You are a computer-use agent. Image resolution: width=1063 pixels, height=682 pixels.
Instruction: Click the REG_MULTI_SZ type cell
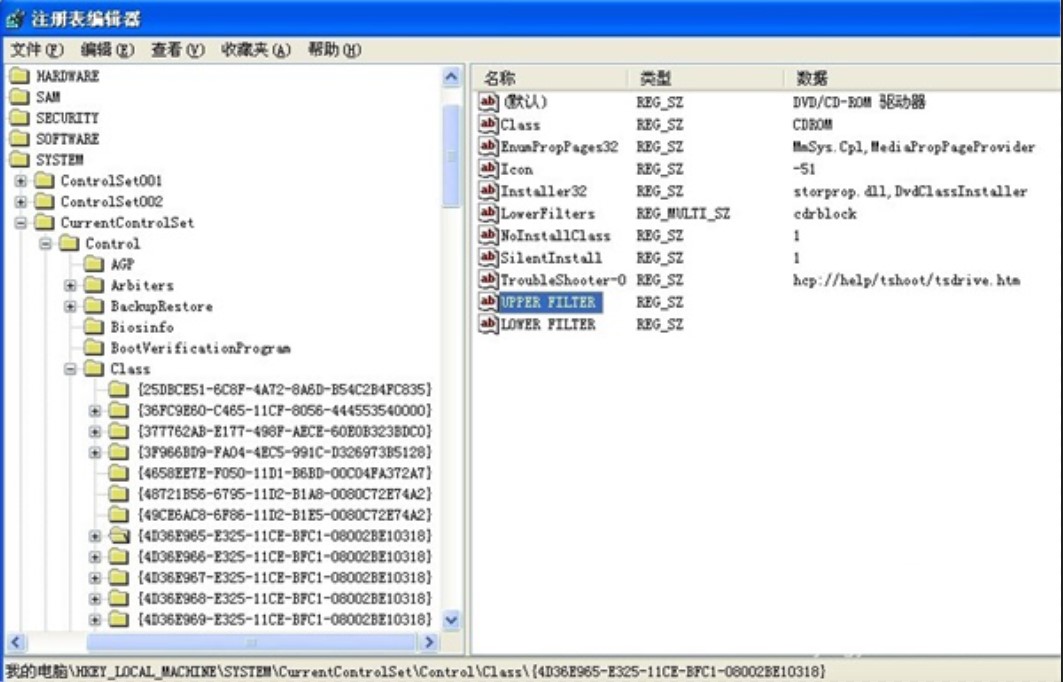click(683, 214)
